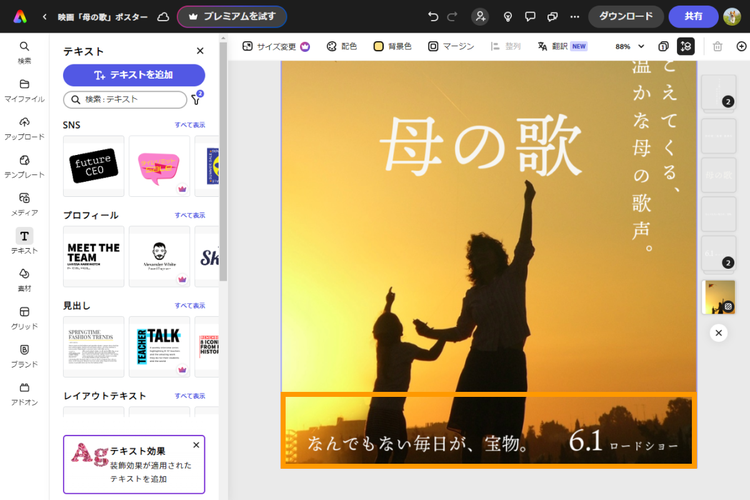
Task: Open テンプレート in the sidebar
Action: click(x=24, y=166)
